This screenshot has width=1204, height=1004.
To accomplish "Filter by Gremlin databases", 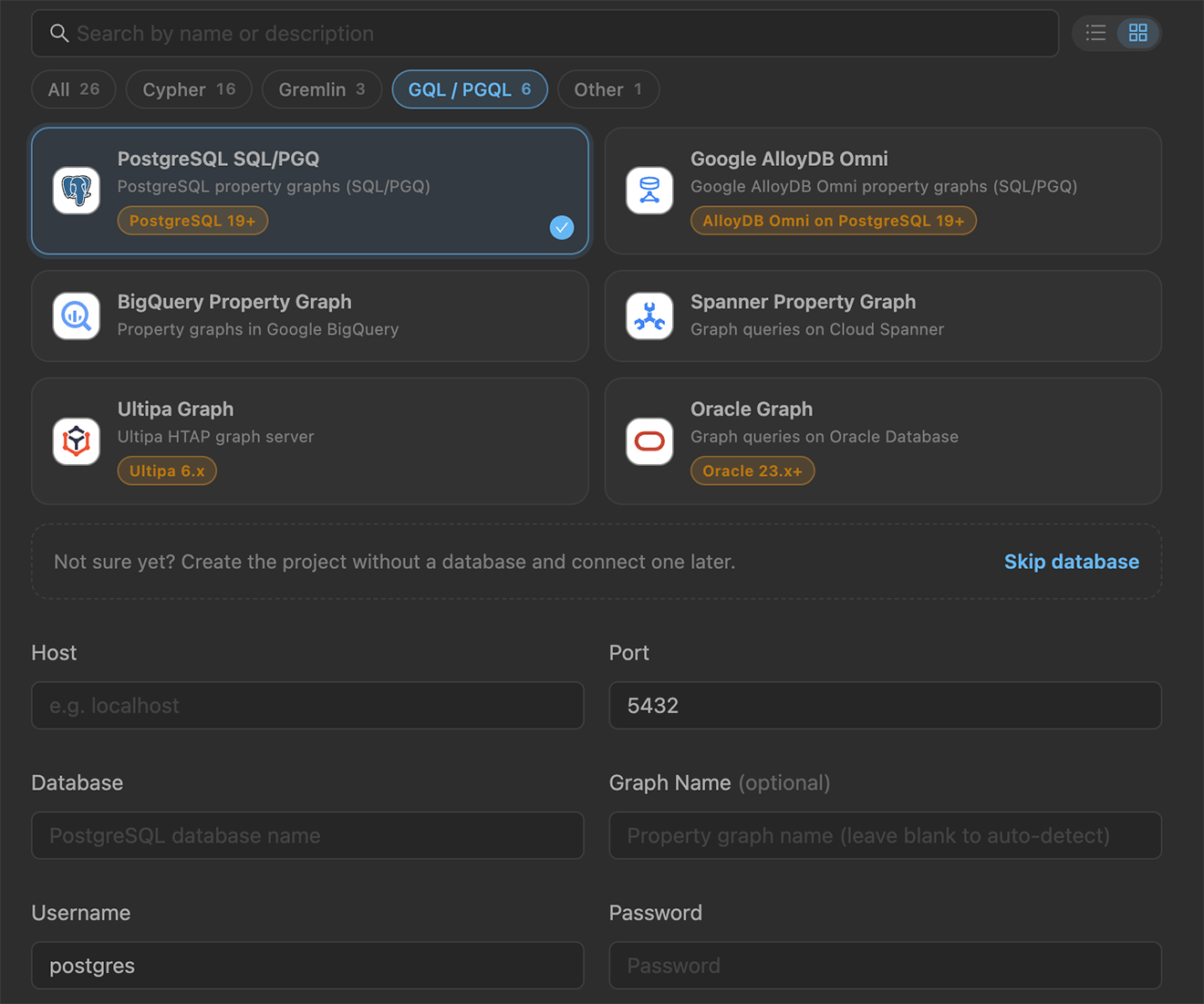I will [x=322, y=89].
